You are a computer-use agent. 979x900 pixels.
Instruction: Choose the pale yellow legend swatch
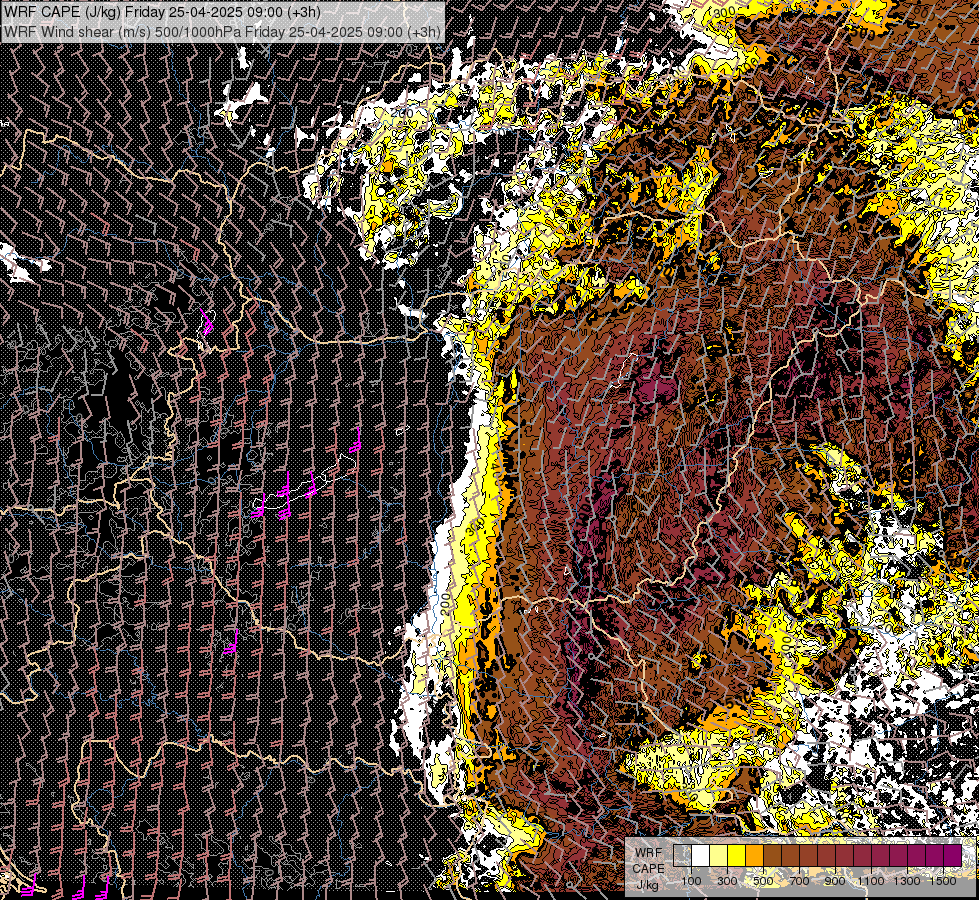(x=719, y=855)
